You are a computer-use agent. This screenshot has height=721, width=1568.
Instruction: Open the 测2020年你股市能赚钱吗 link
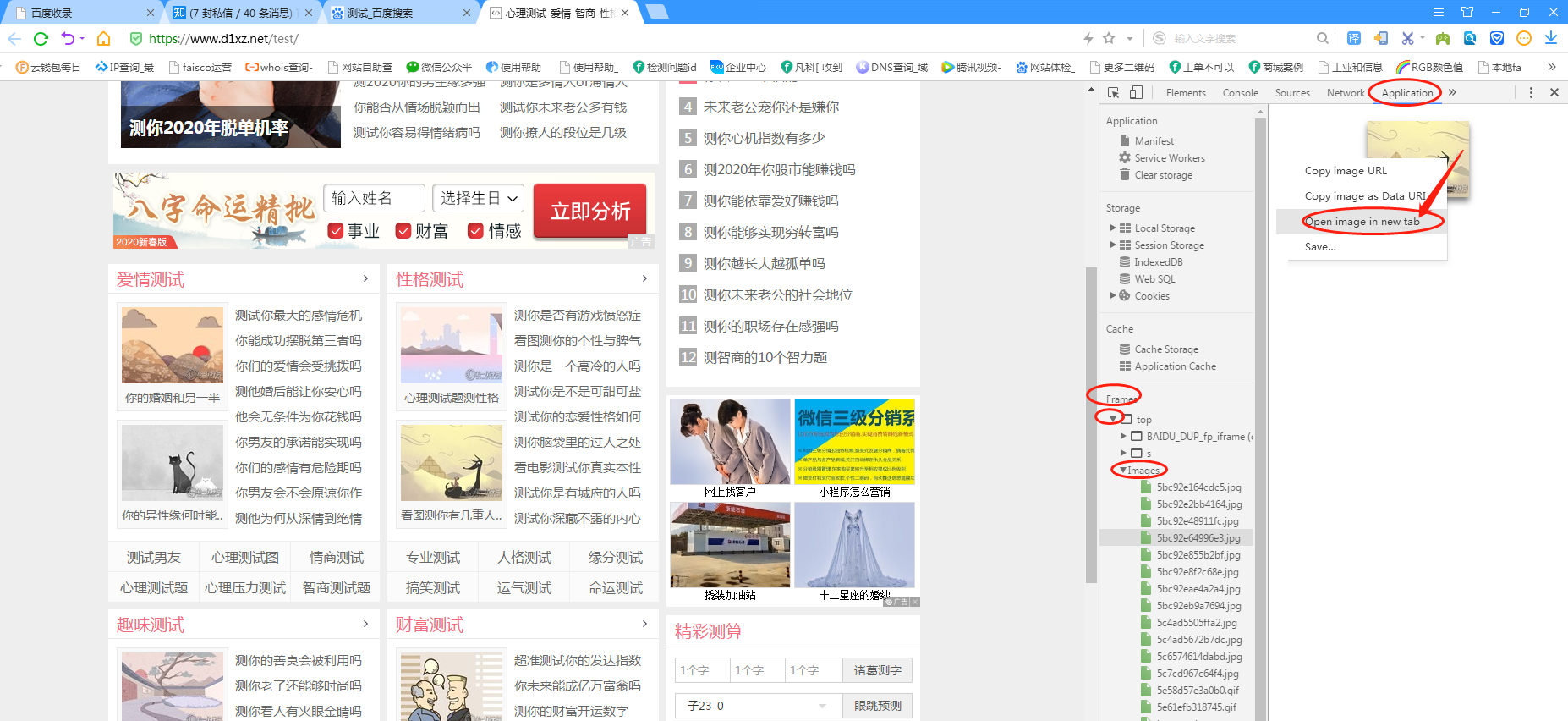click(779, 170)
